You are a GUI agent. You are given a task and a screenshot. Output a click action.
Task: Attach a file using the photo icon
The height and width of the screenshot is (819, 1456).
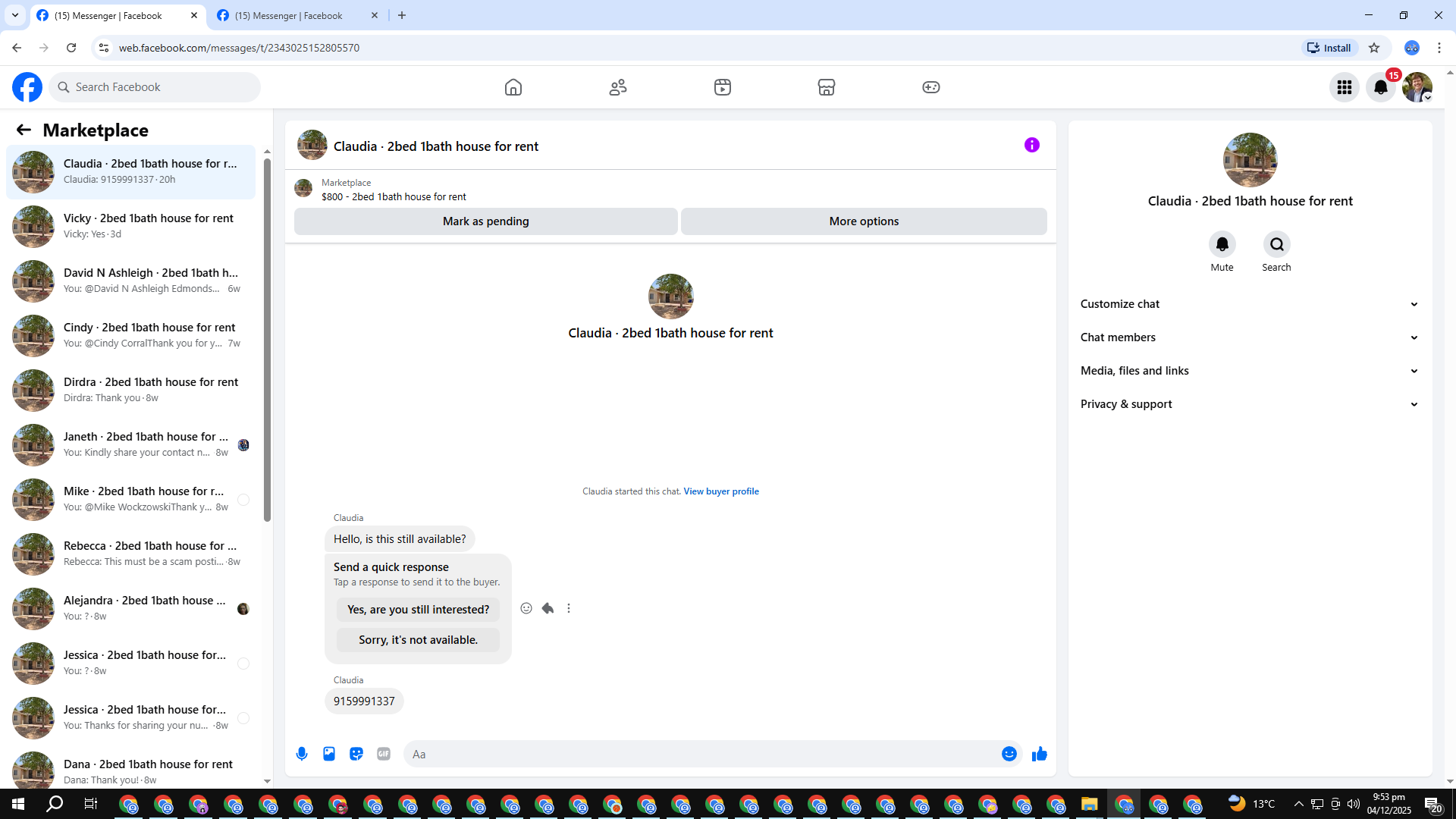pyautogui.click(x=329, y=754)
